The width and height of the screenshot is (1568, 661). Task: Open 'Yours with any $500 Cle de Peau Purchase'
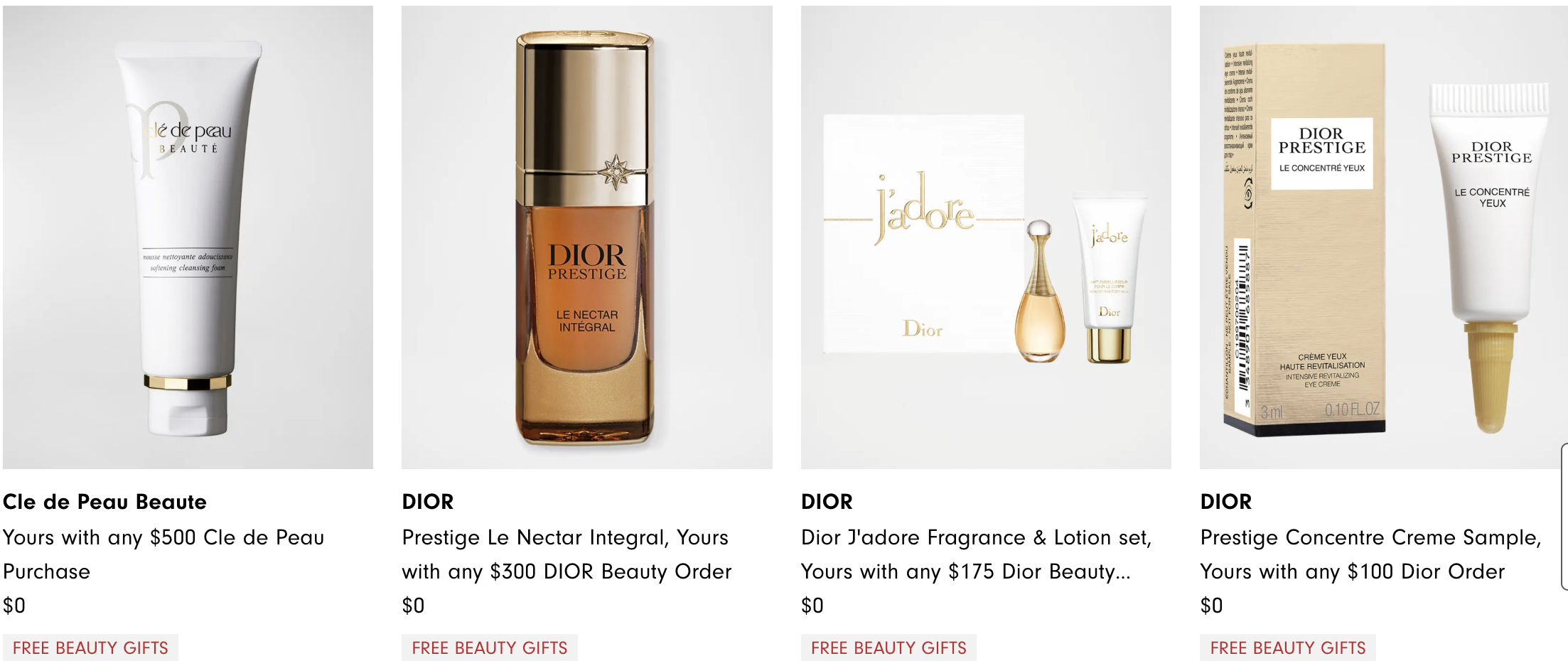(163, 554)
